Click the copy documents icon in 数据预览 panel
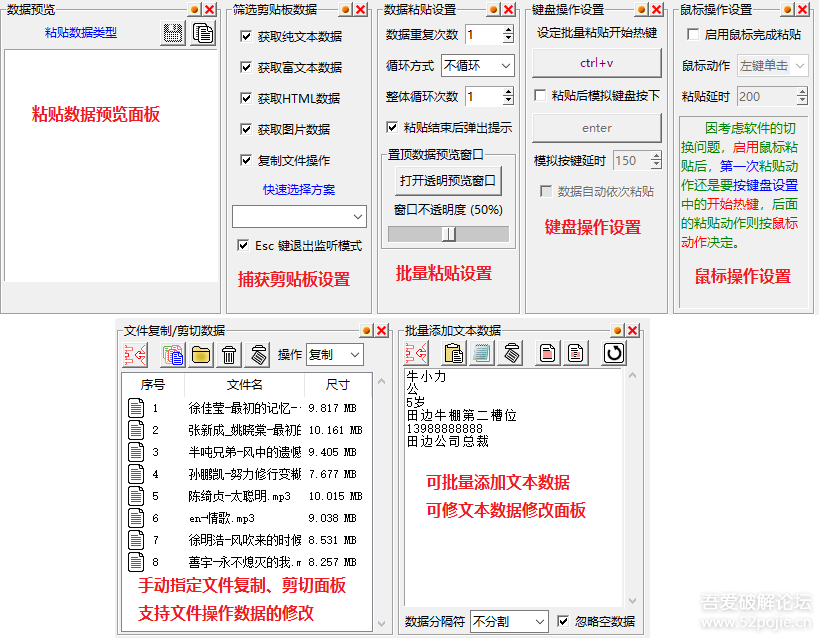This screenshot has width=821, height=639. pyautogui.click(x=203, y=33)
